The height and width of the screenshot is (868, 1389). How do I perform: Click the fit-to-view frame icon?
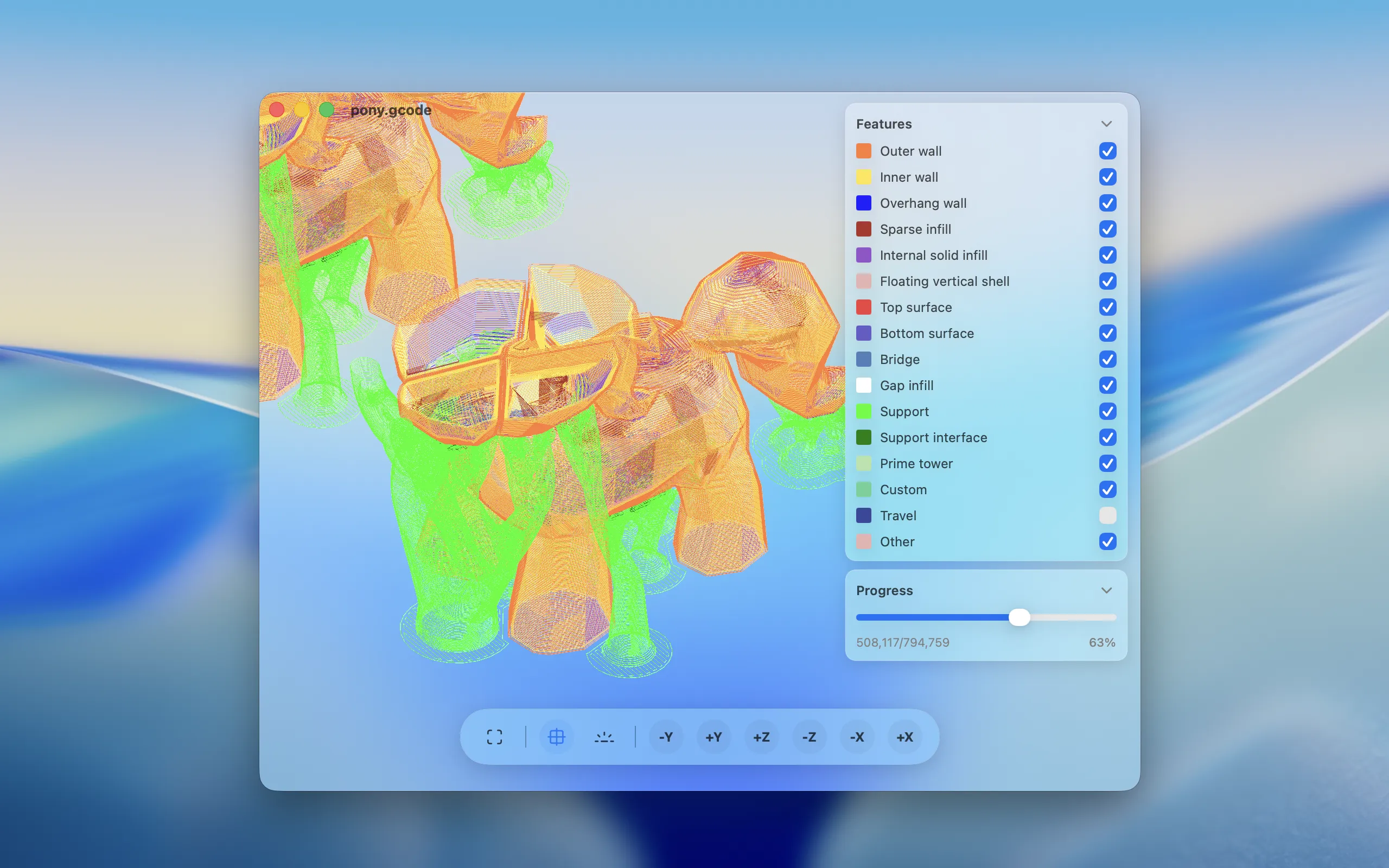[x=494, y=737]
